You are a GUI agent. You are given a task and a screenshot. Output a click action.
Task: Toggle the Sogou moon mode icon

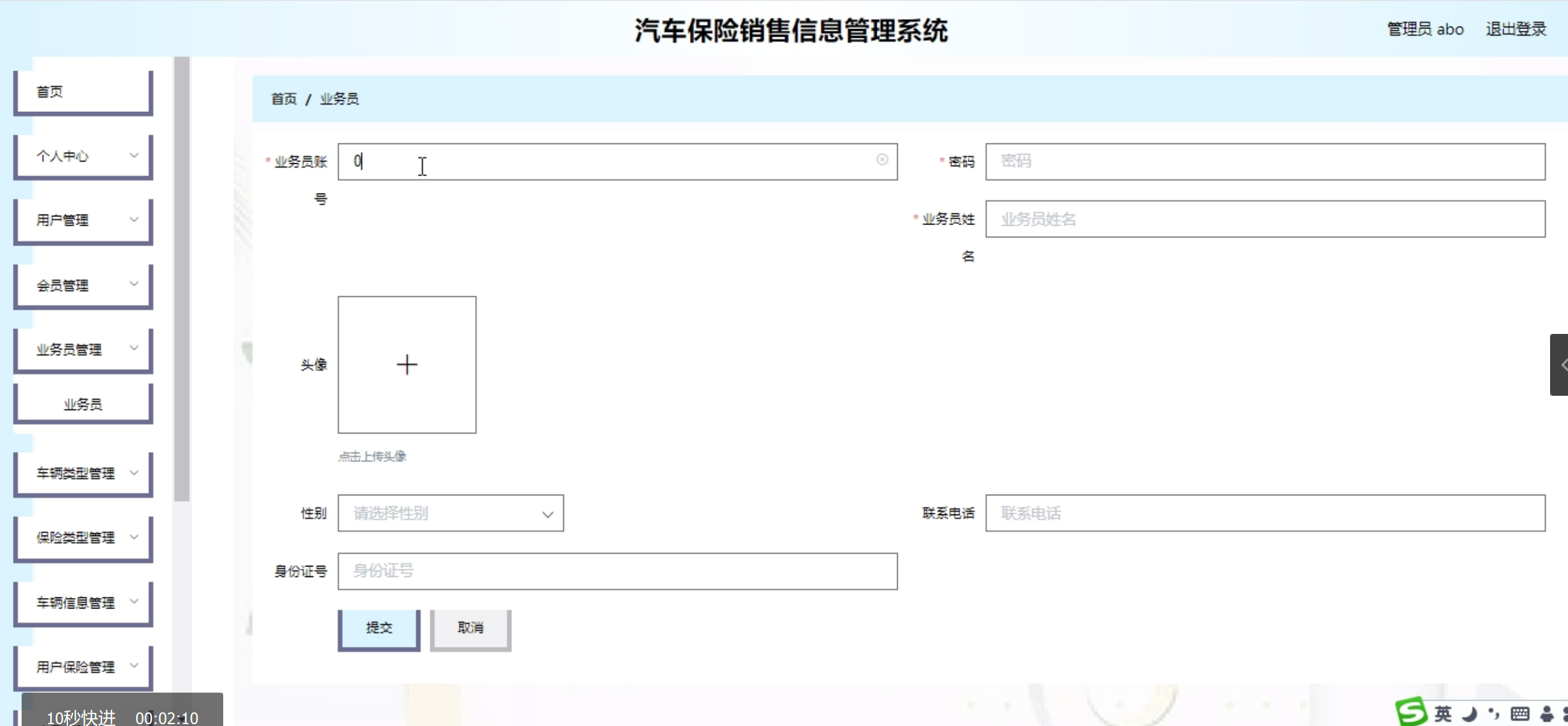(1470, 714)
